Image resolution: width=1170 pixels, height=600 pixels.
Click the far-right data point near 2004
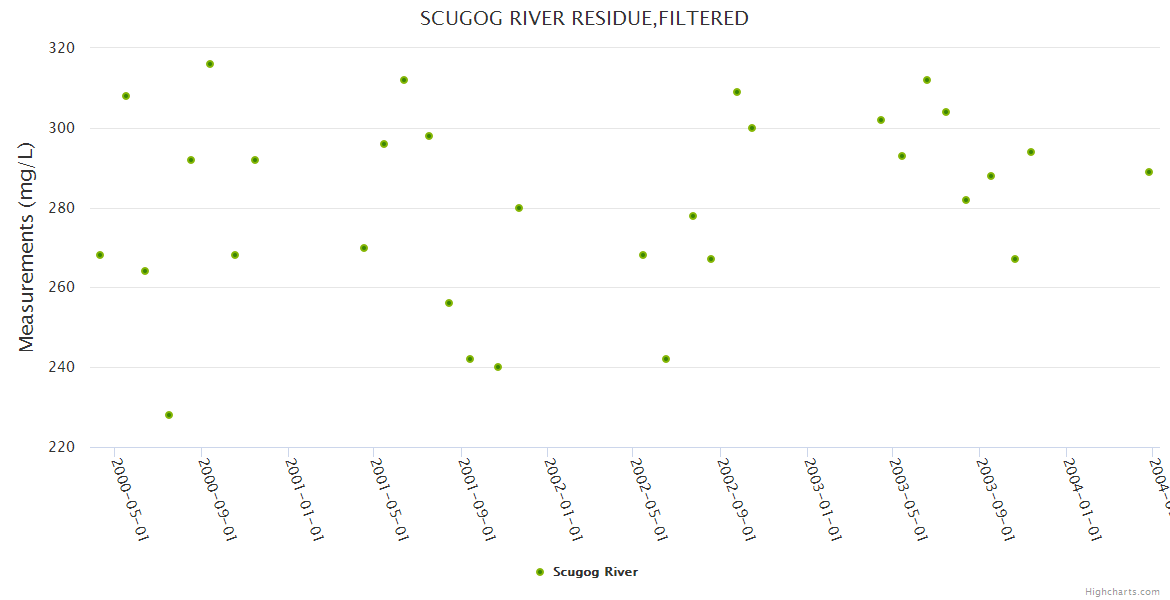click(1149, 172)
